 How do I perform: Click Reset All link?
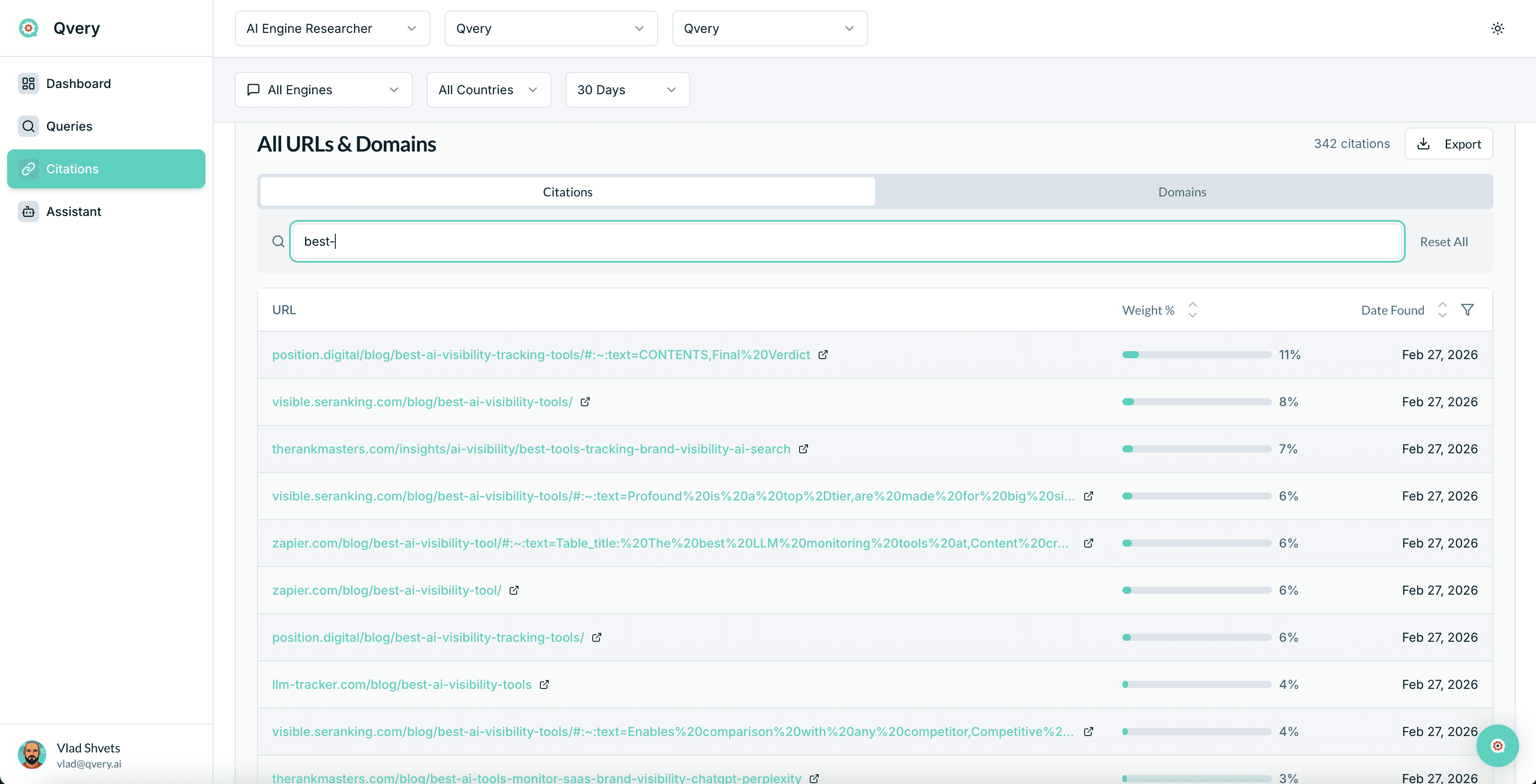point(1444,242)
